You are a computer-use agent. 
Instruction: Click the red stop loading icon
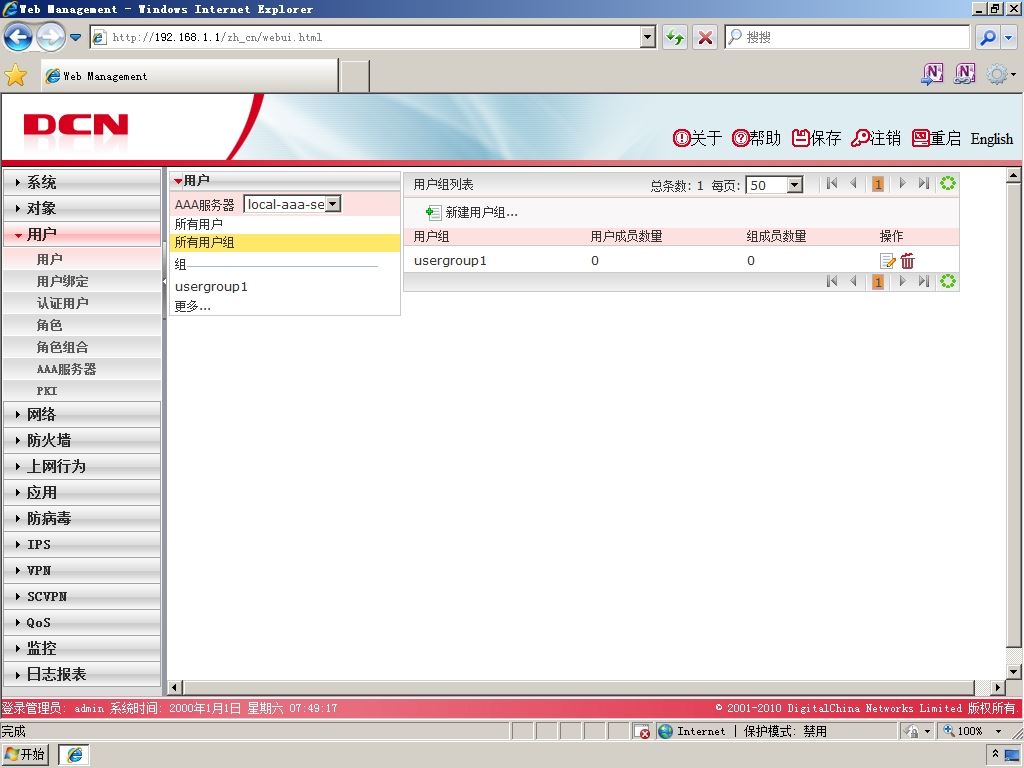[x=705, y=37]
